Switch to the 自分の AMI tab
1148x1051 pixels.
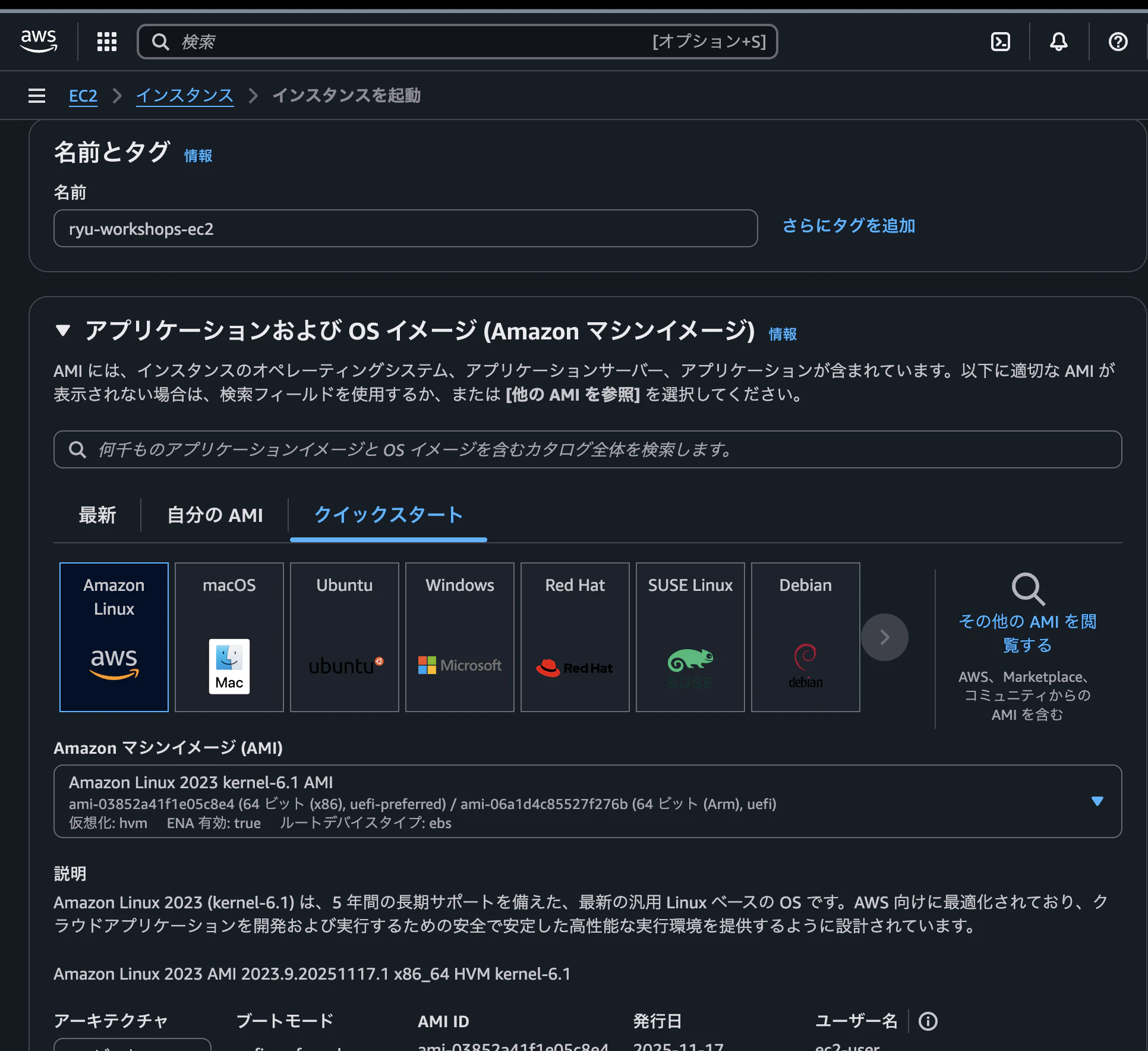215,515
